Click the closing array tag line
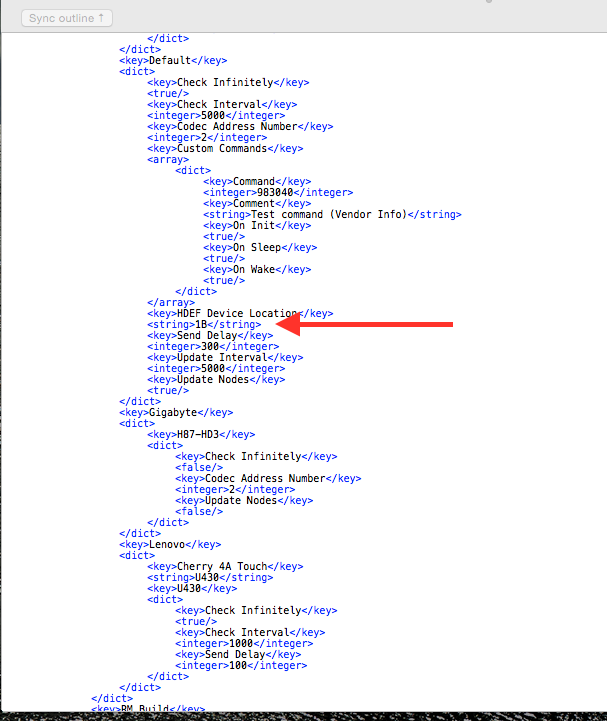 [171, 303]
